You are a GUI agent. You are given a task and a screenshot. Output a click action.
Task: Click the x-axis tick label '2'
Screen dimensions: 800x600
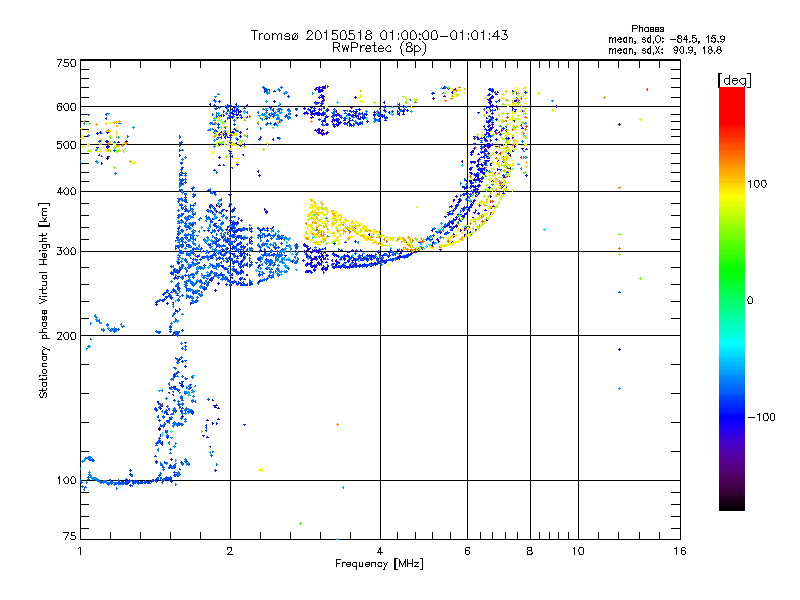230,551
